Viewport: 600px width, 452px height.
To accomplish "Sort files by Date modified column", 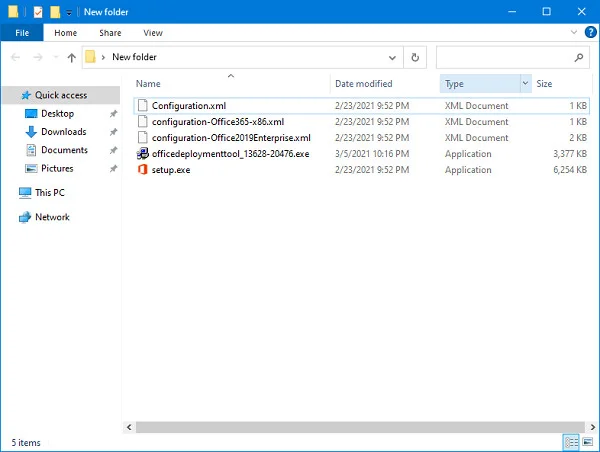I will 385,84.
